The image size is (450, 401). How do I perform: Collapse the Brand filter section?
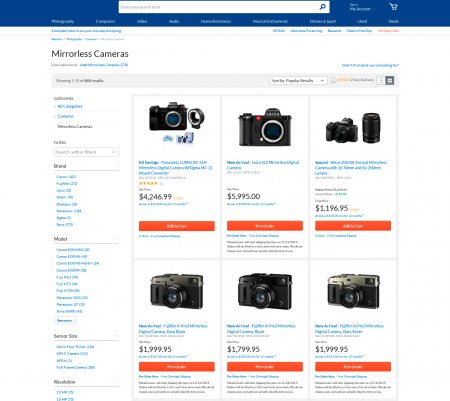[x=117, y=166]
